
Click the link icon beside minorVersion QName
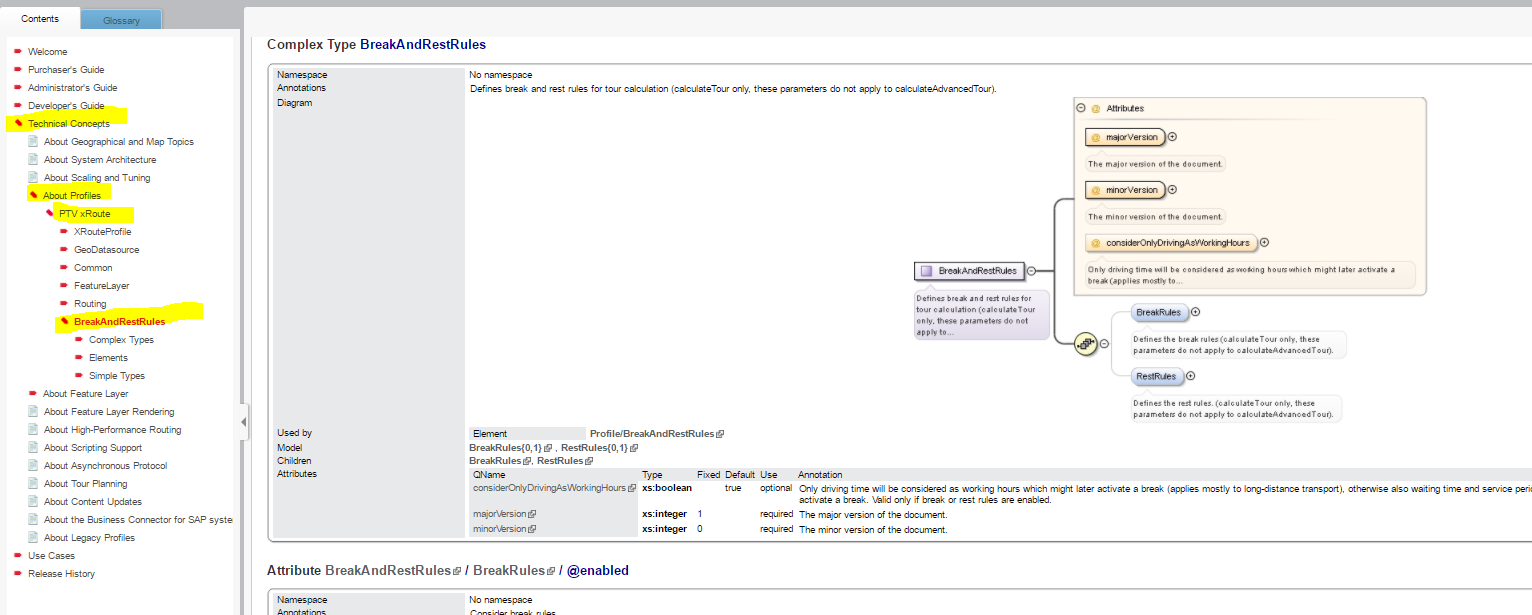532,529
